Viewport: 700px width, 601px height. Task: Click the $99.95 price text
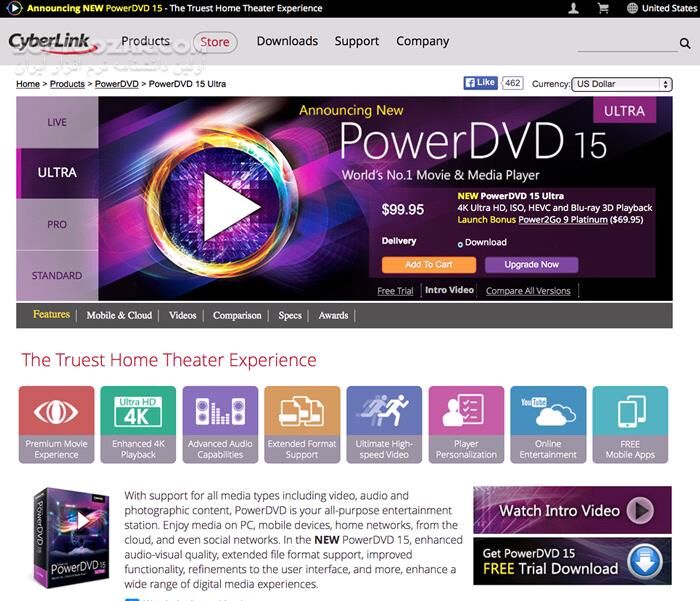pyautogui.click(x=402, y=209)
